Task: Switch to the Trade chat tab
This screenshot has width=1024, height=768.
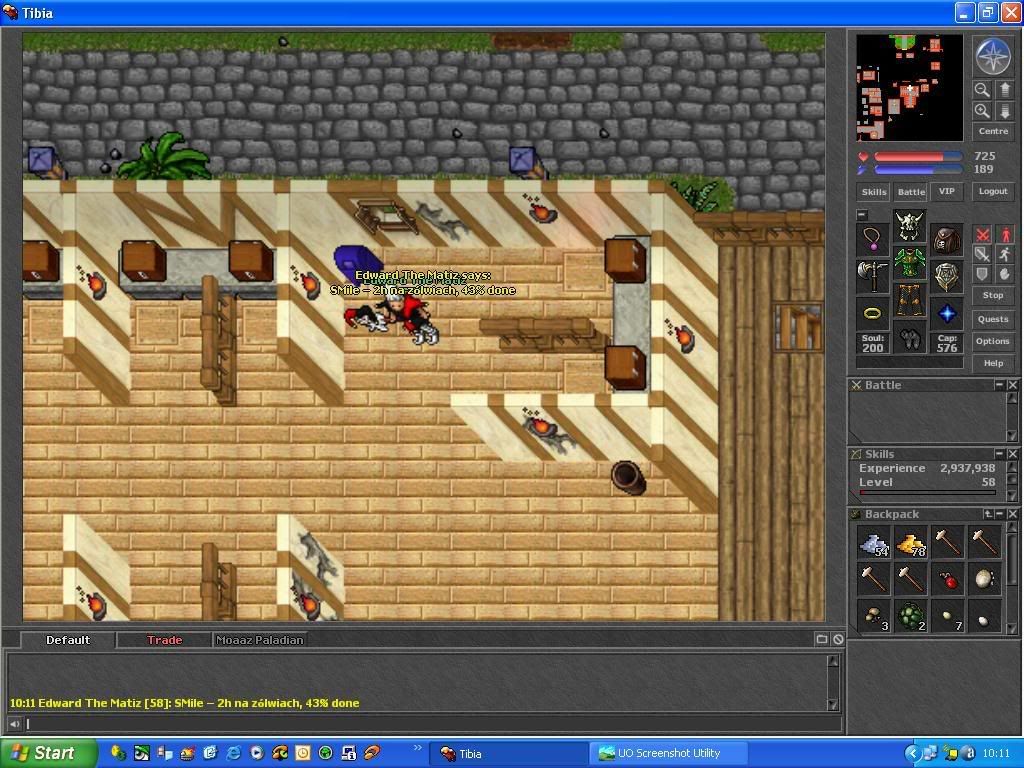Action: [165, 640]
